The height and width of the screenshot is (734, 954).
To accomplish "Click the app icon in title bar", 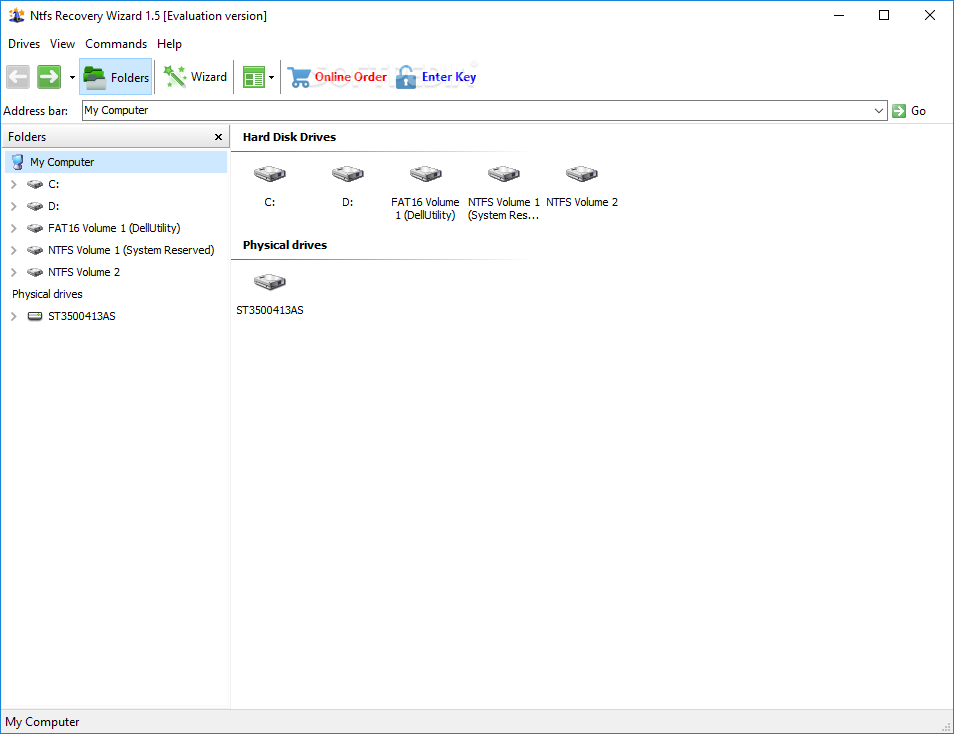I will click(x=16, y=15).
